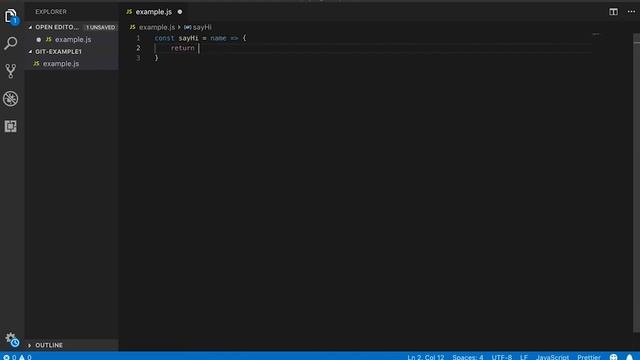
Task: Click the sayHi breadcrumb symbol
Action: tap(198, 27)
